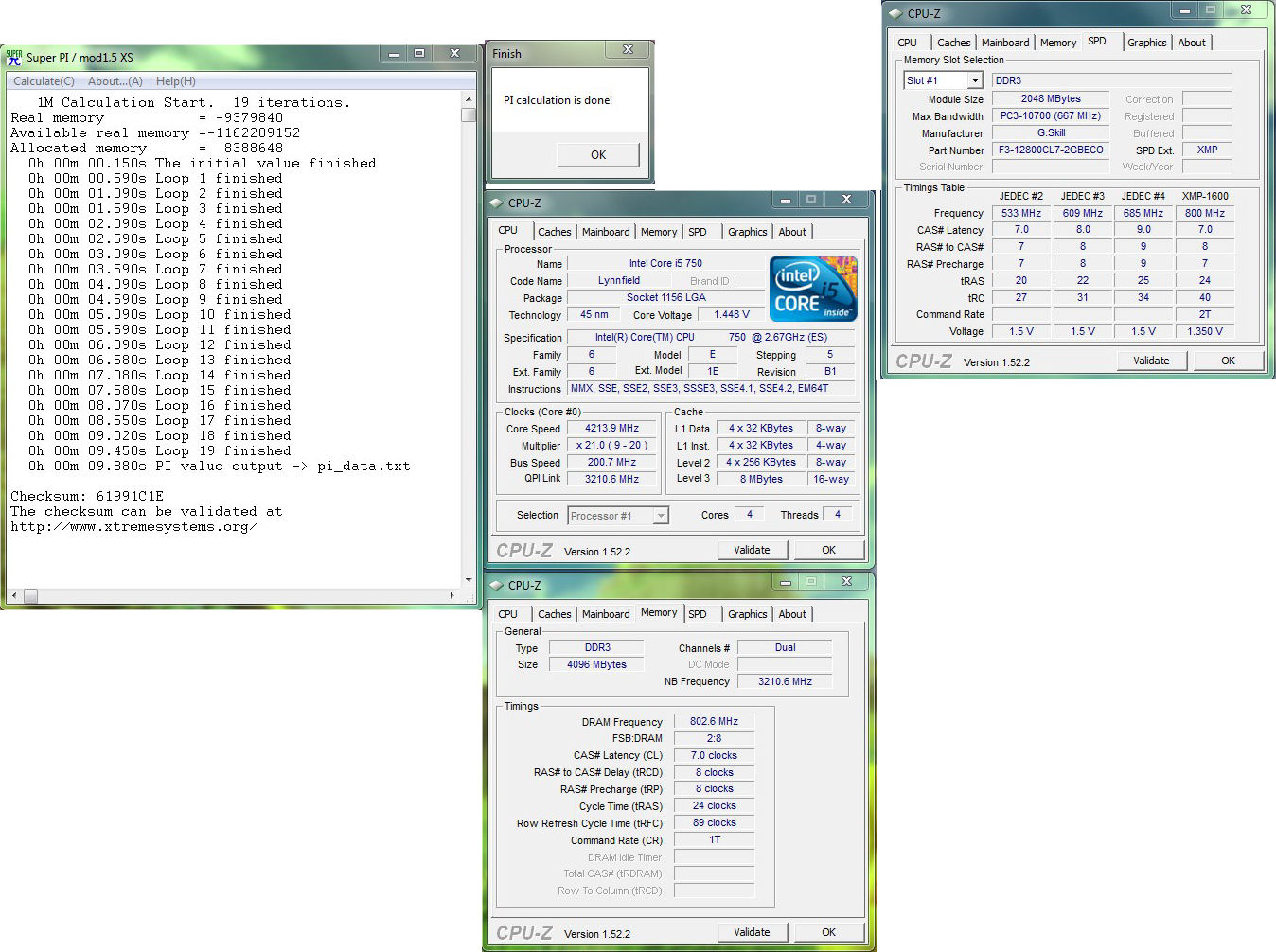Click the Command Rate value 1T
The height and width of the screenshot is (952, 1276).
tap(714, 839)
